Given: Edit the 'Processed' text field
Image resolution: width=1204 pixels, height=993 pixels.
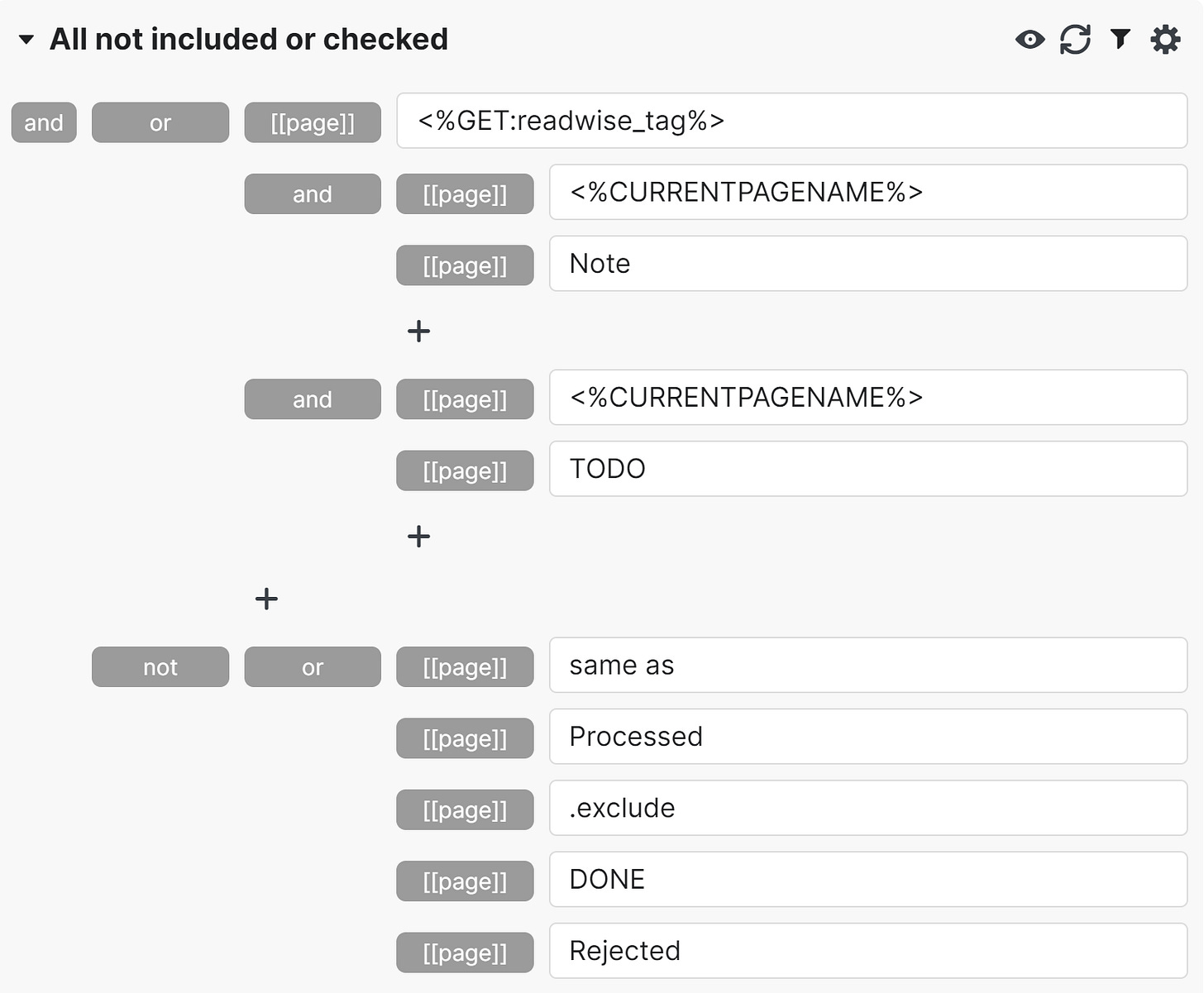Looking at the screenshot, I should [x=867, y=737].
